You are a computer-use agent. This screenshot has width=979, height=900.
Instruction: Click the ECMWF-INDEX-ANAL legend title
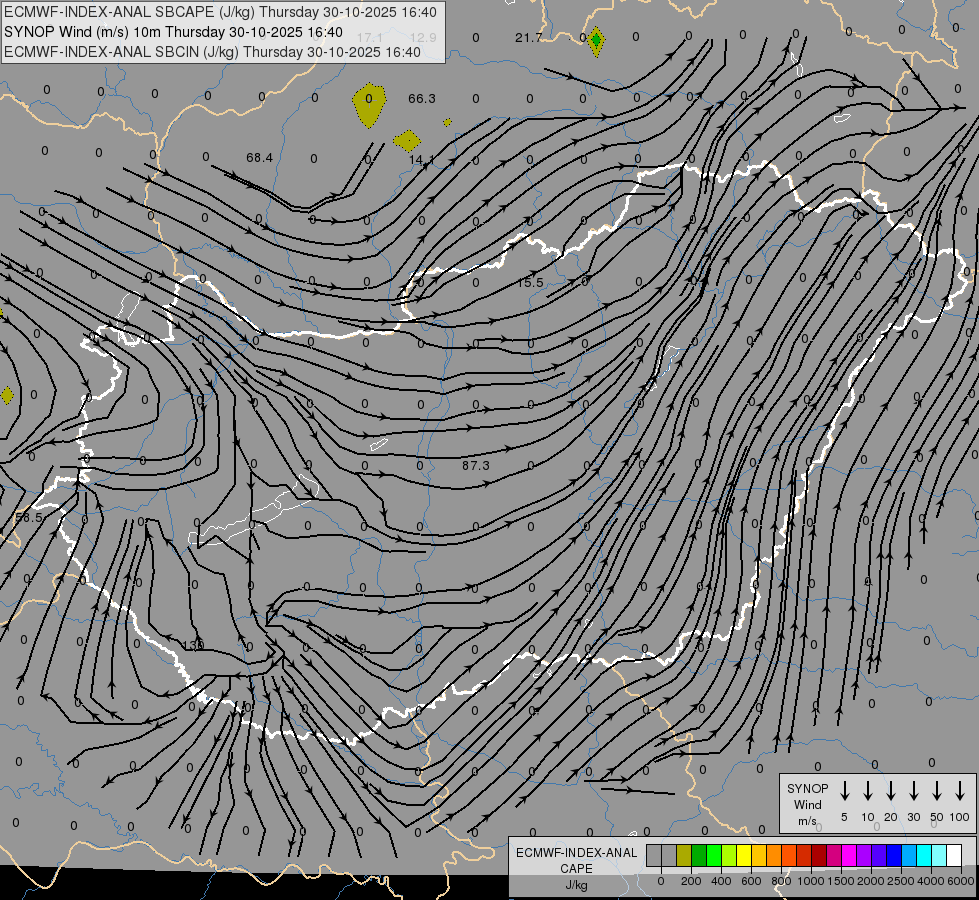[576, 853]
